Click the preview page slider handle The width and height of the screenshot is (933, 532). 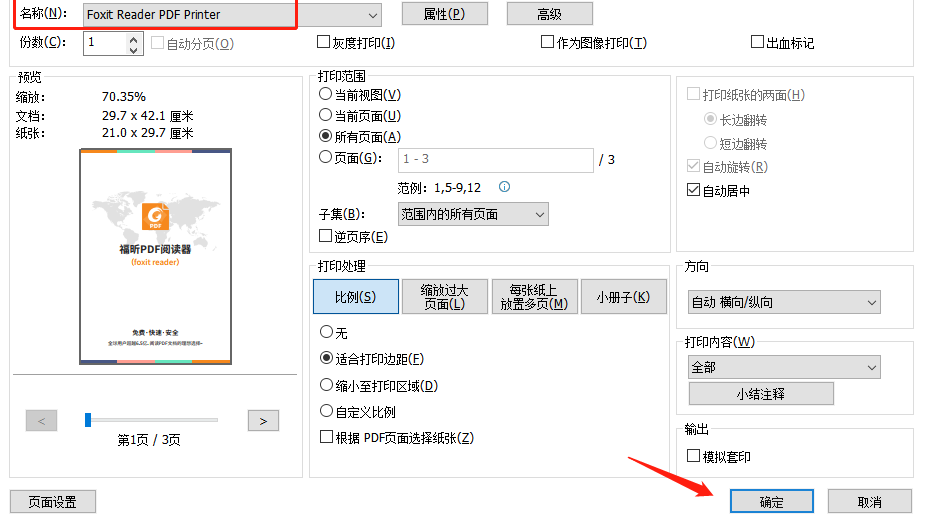(x=88, y=420)
